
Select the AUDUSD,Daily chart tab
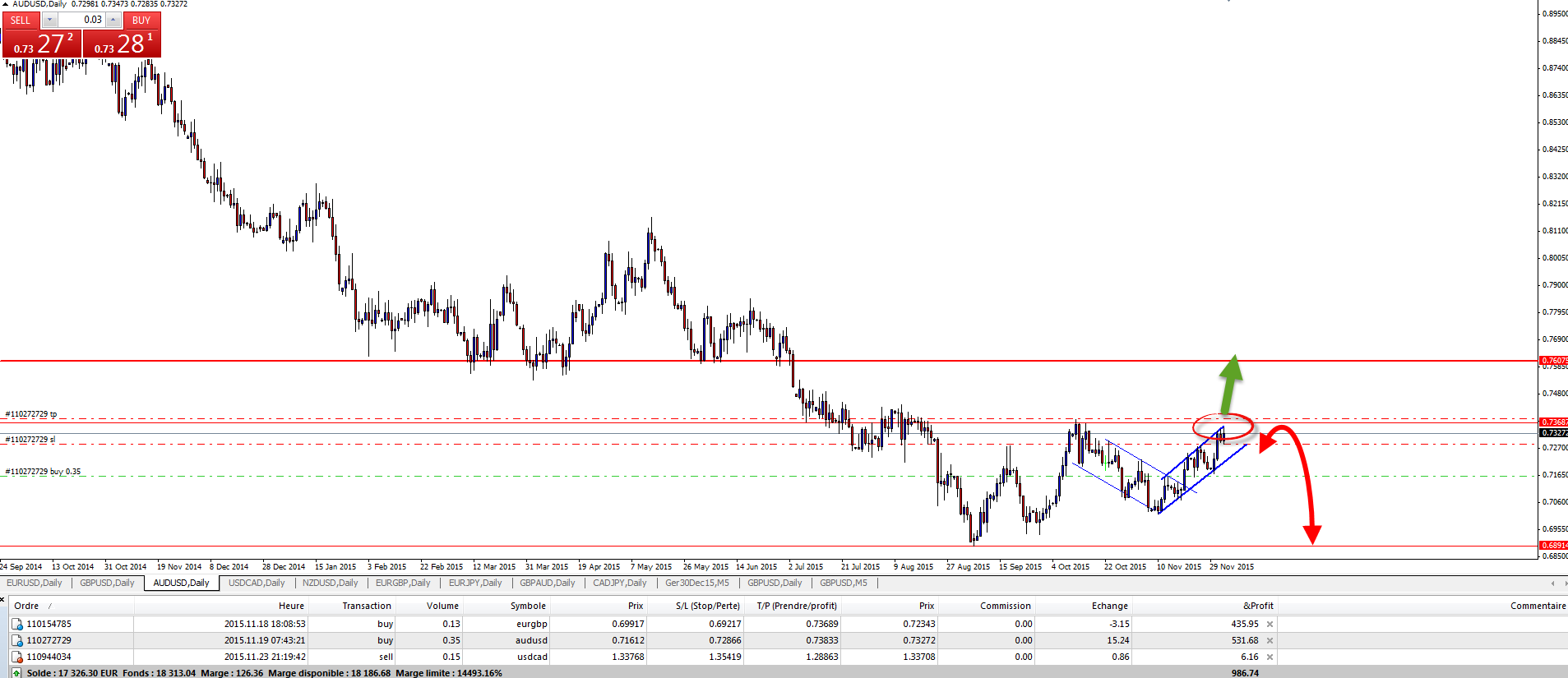[x=181, y=583]
